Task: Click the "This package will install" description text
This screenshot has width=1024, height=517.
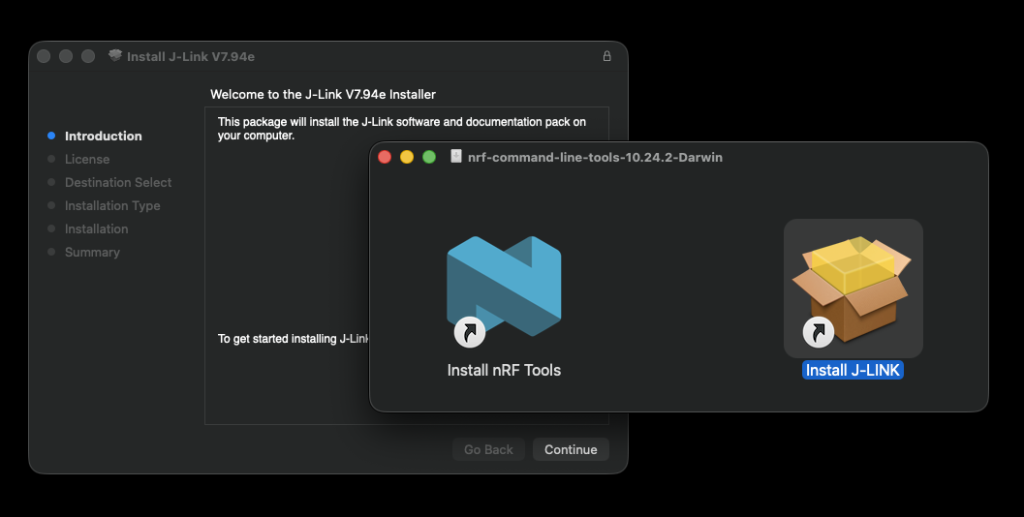Action: point(402,129)
